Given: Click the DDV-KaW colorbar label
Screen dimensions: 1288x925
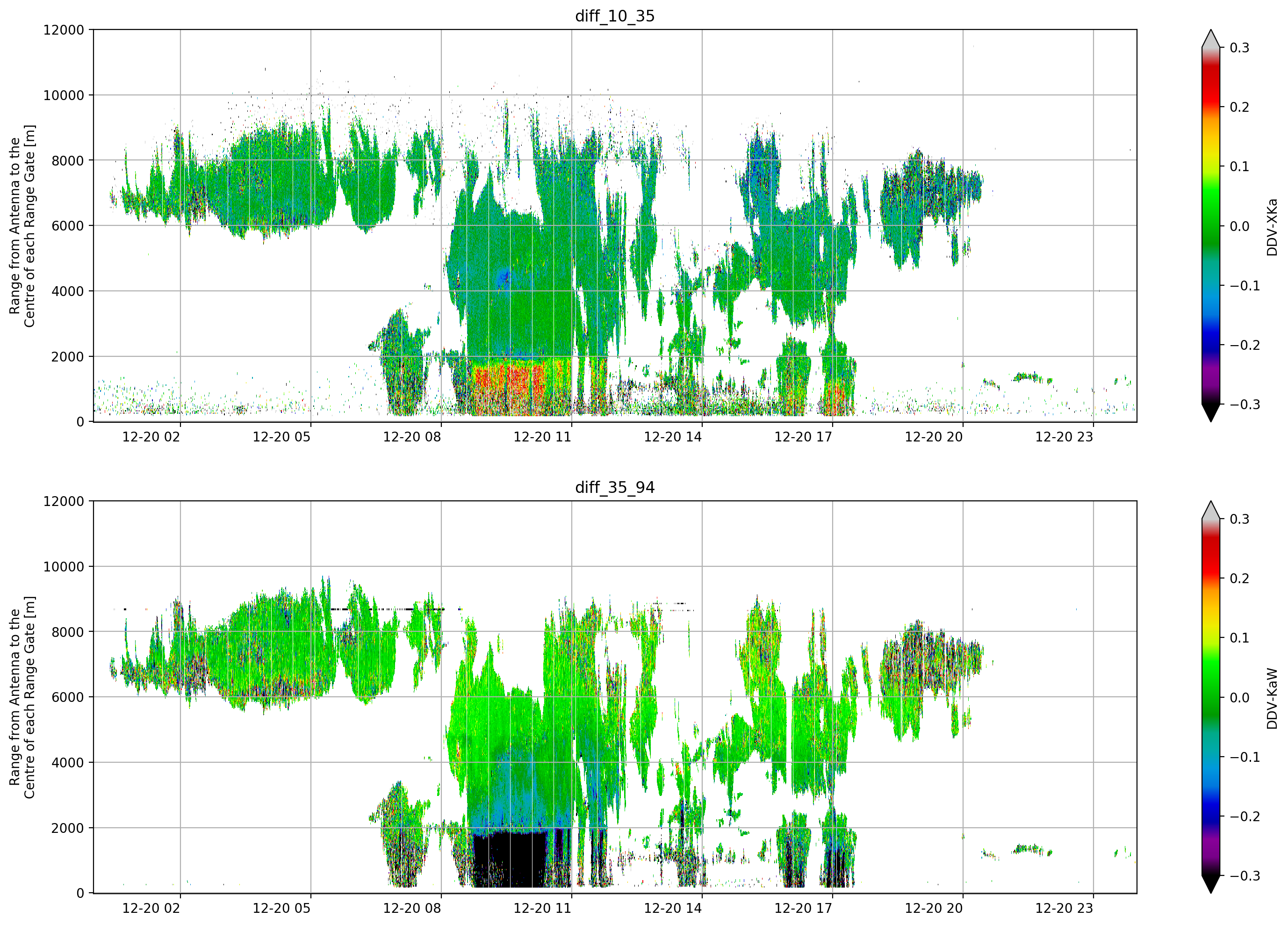Looking at the screenshot, I should coord(1272,698).
